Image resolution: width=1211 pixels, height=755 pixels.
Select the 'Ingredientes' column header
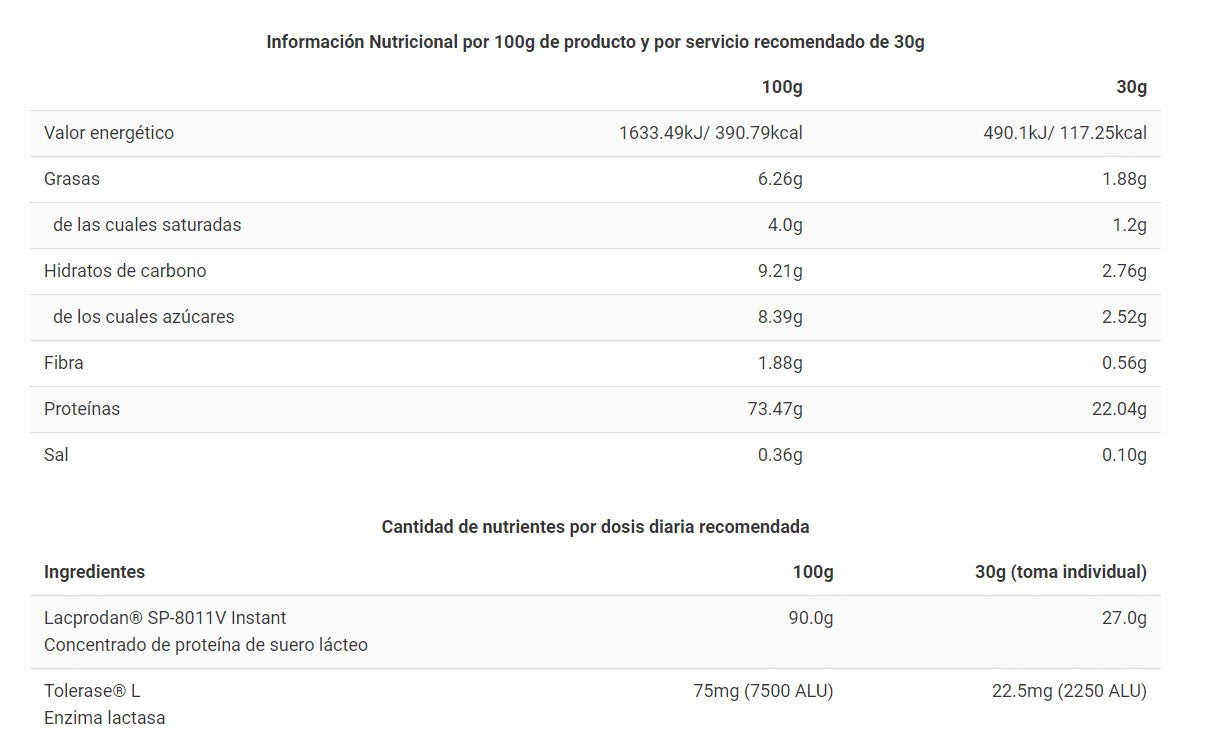(94, 572)
